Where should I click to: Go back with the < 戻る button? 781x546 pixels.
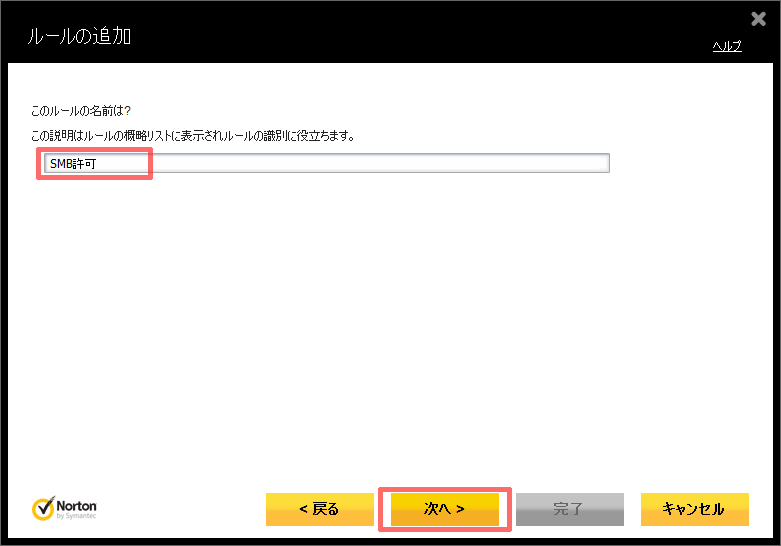click(319, 509)
